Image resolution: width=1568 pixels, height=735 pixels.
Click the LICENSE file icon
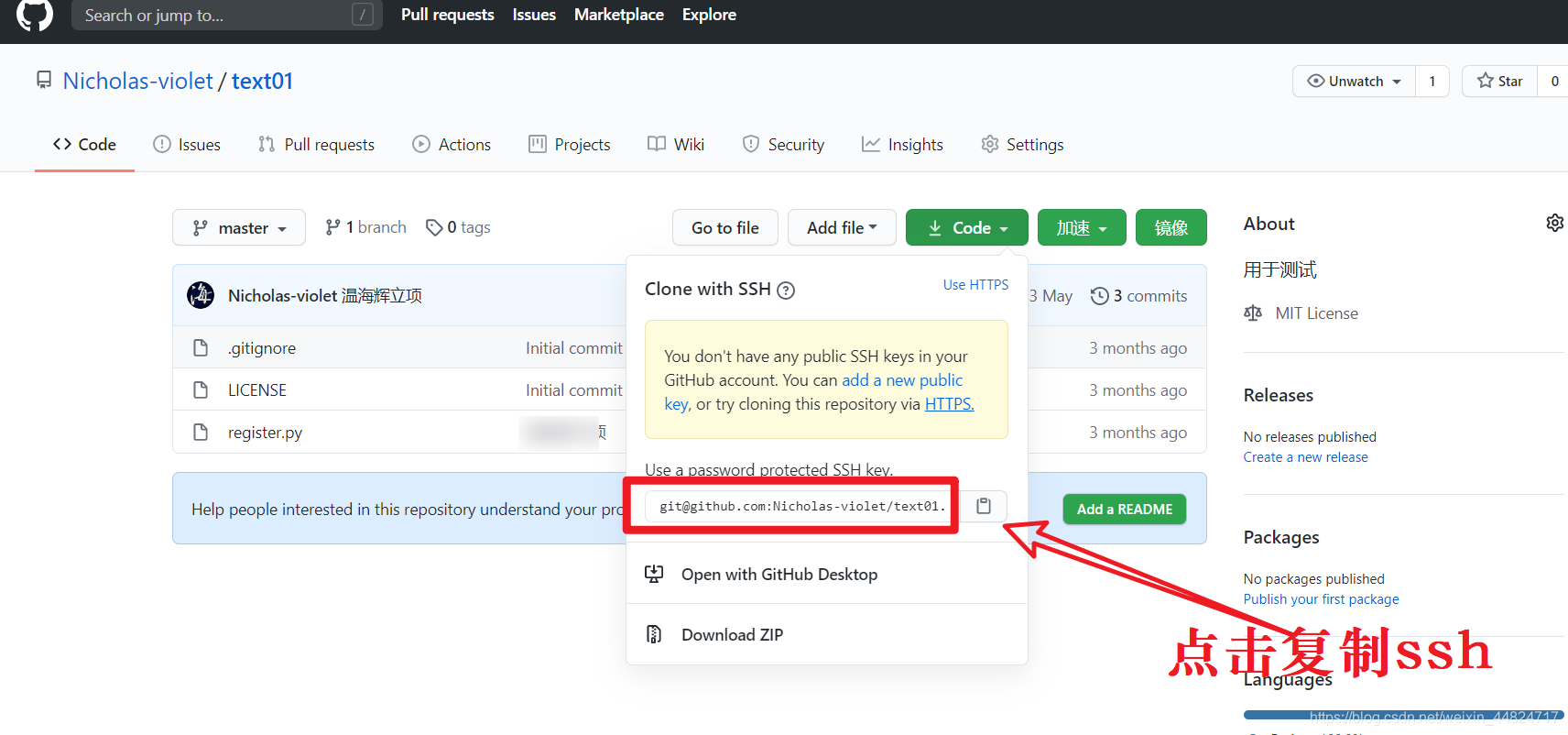(201, 390)
